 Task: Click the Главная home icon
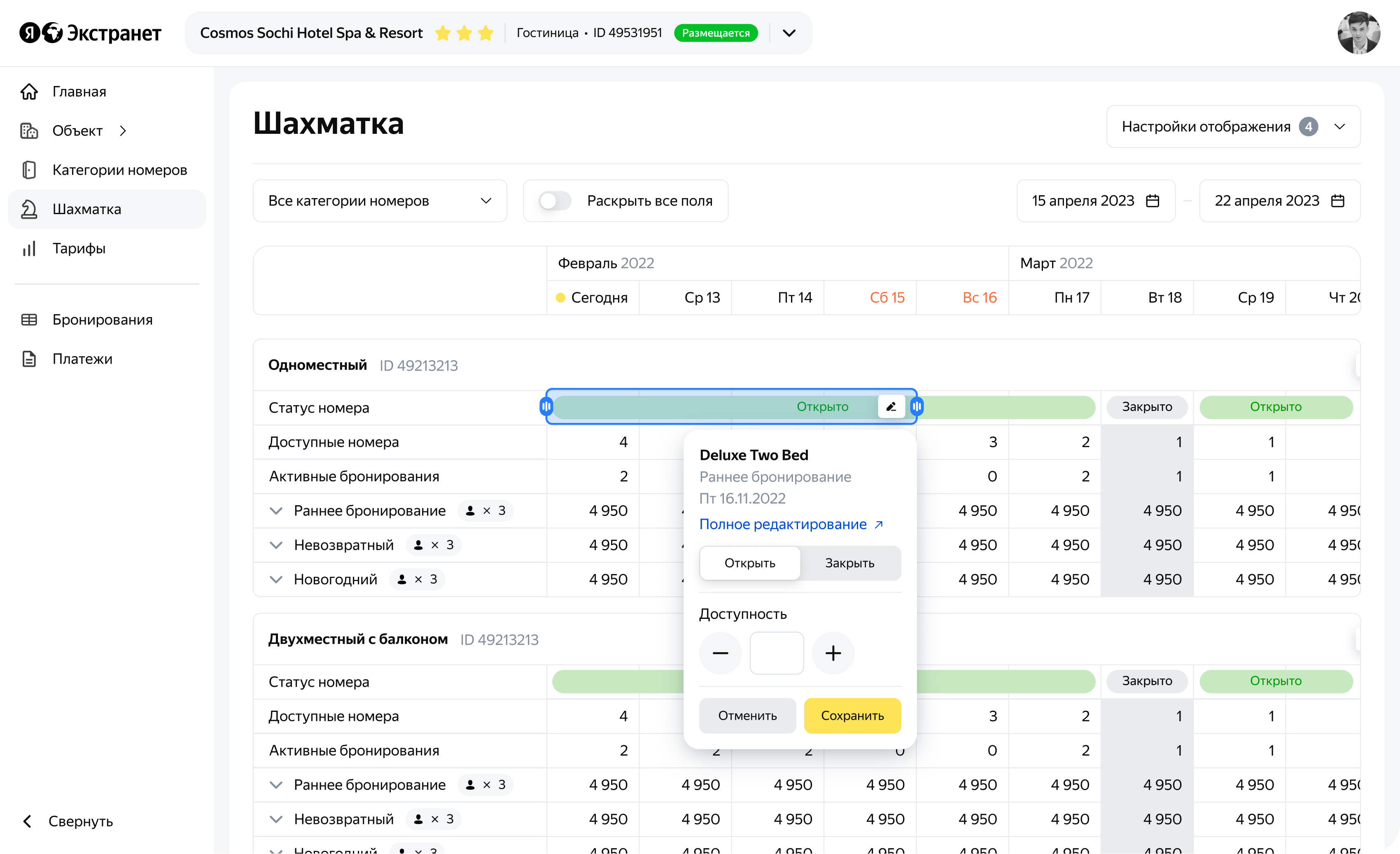29,91
